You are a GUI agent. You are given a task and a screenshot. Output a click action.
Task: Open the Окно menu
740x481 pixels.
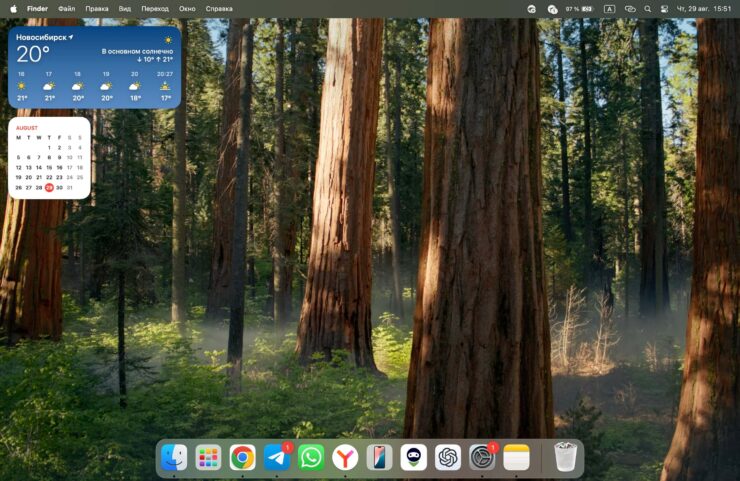(x=187, y=8)
